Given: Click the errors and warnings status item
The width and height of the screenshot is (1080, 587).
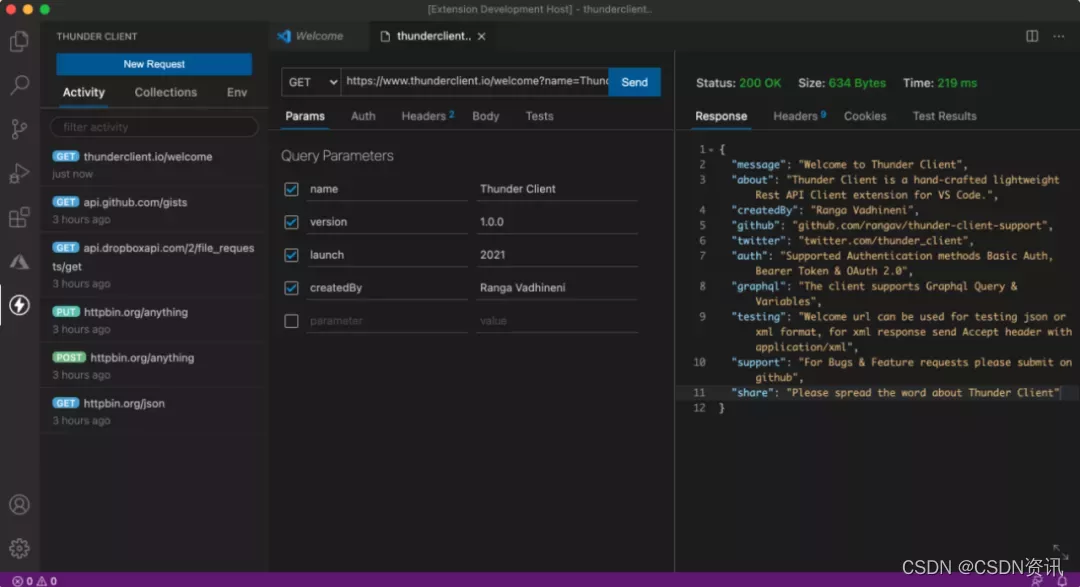Looking at the screenshot, I should [34, 581].
